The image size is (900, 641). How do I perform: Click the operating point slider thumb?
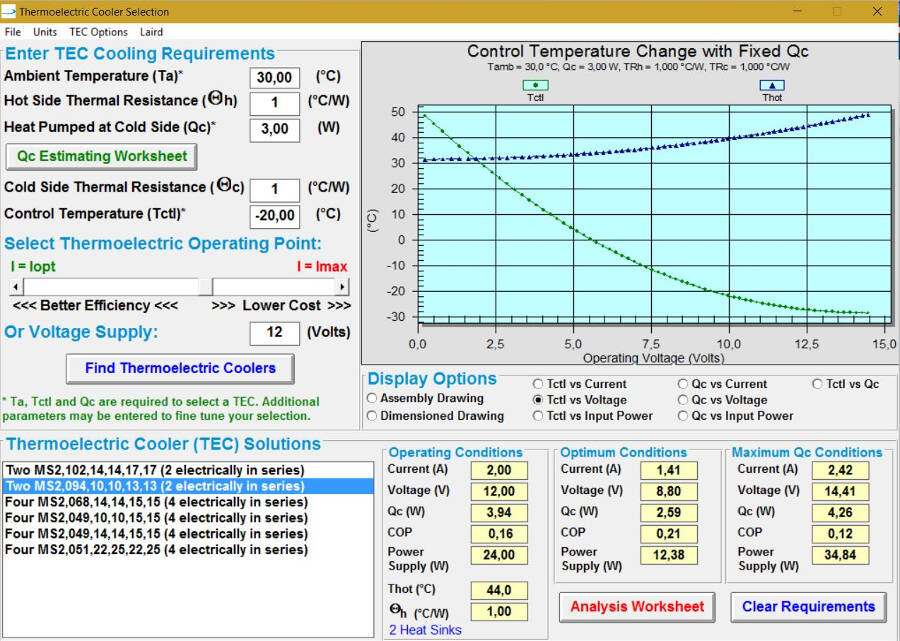tap(205, 286)
